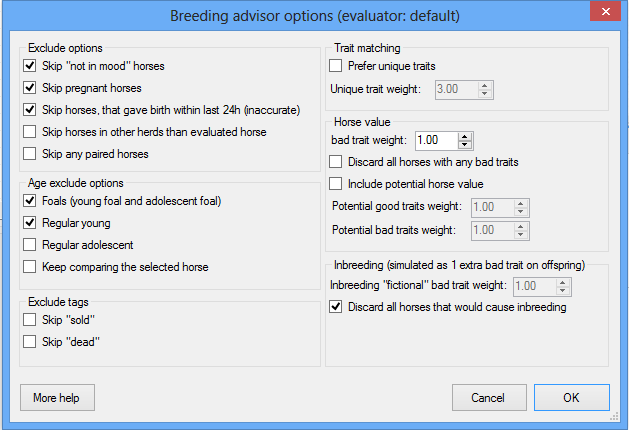Uncheck Skip pregnant horses
629x430 pixels.
click(30, 88)
